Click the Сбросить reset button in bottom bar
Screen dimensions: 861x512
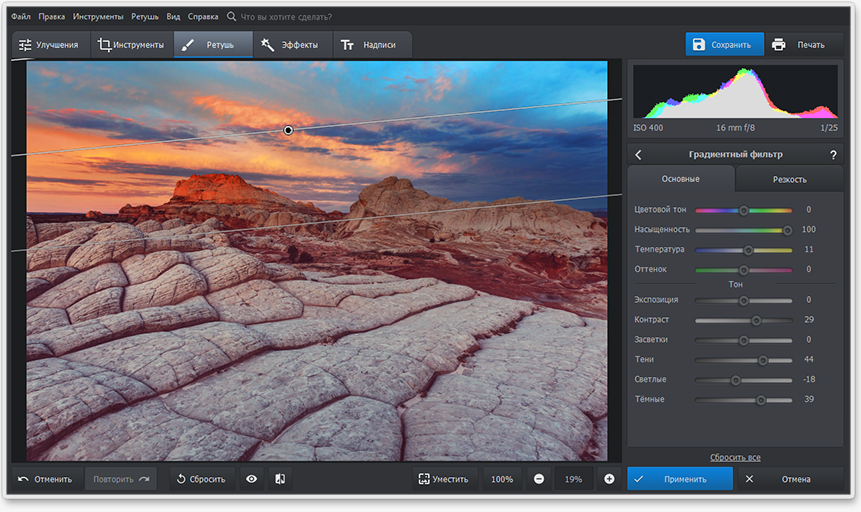pyautogui.click(x=202, y=479)
